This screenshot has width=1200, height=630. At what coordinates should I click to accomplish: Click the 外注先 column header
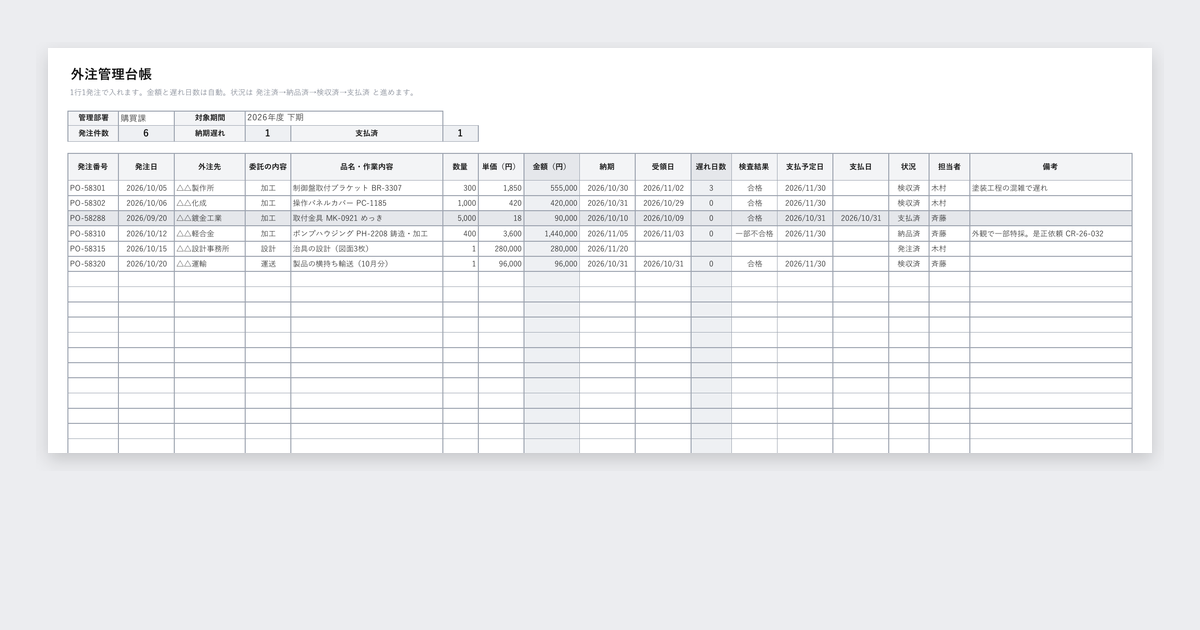click(x=209, y=167)
